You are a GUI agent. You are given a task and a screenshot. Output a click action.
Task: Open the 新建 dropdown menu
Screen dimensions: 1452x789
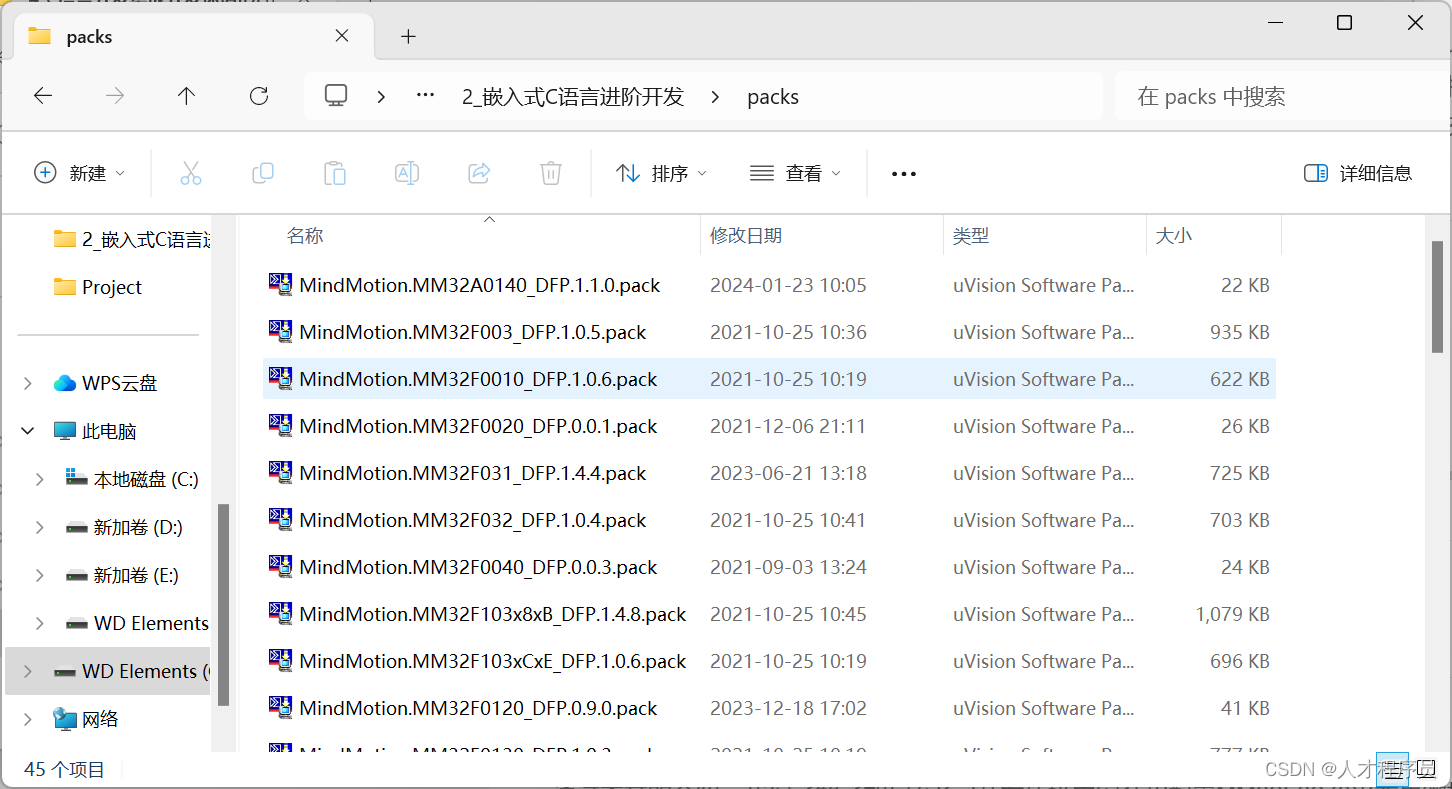click(80, 173)
